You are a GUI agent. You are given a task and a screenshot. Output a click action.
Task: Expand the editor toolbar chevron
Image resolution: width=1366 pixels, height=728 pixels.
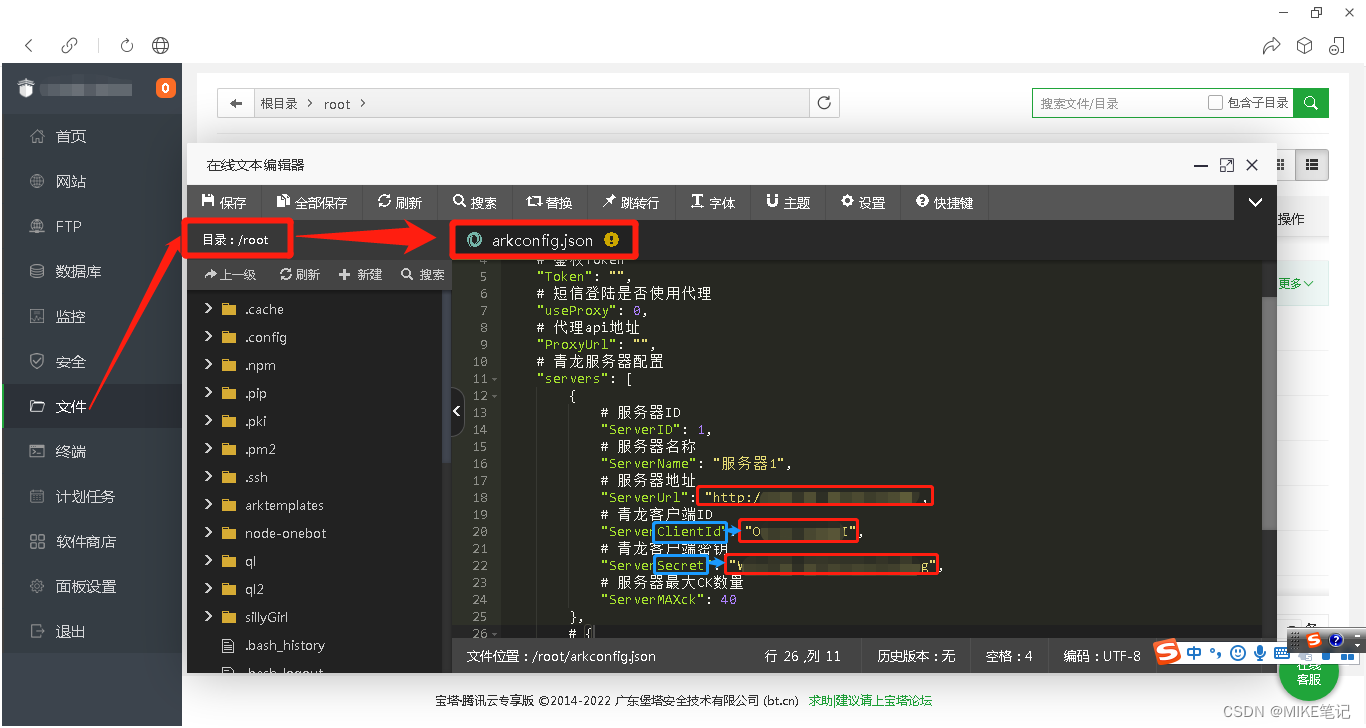1254,201
